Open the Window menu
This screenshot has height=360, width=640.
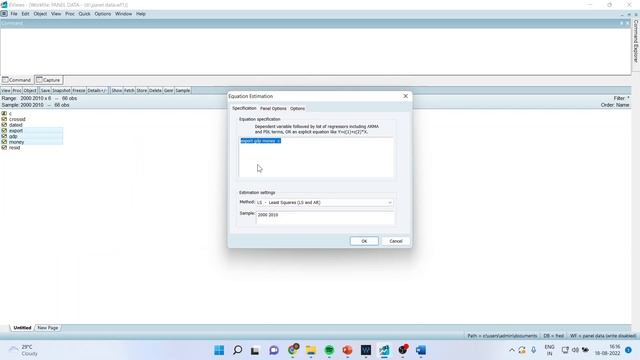123,14
